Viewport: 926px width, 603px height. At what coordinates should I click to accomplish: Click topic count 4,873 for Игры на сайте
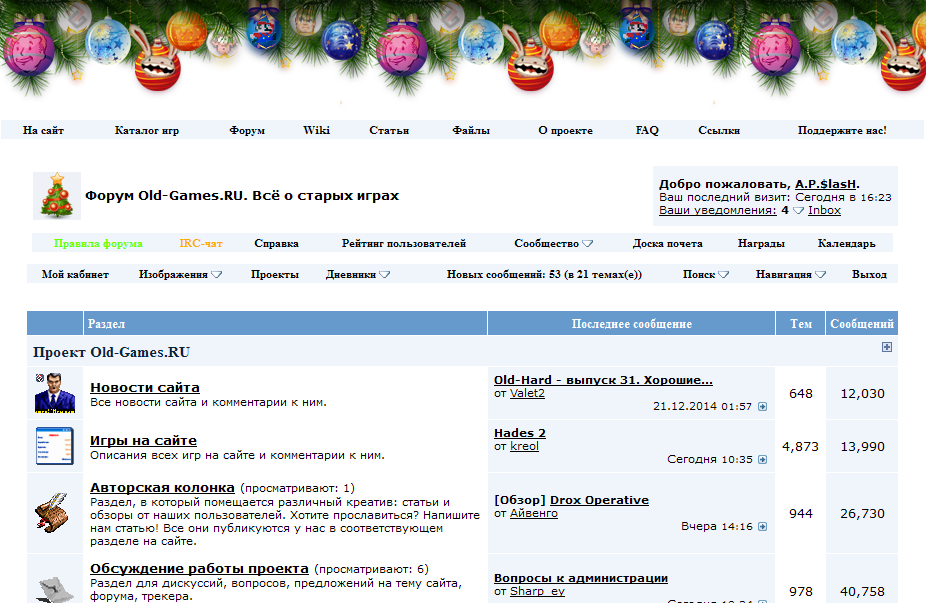800,446
